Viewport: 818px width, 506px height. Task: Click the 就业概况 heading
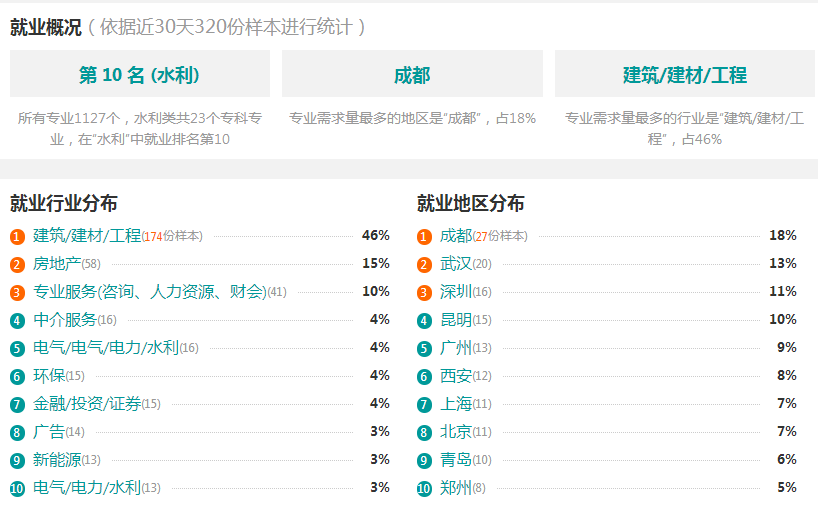tap(46, 27)
